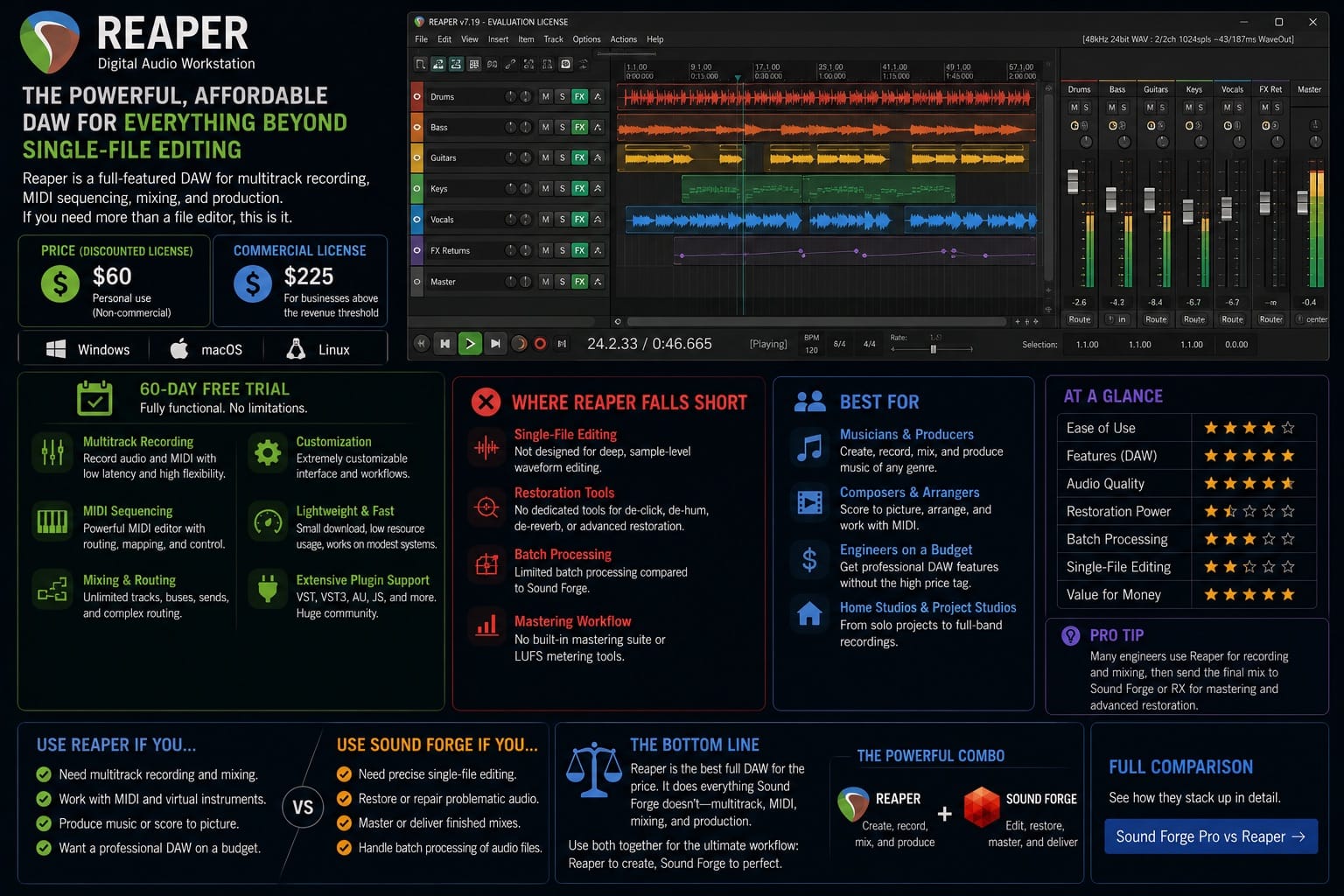This screenshot has width=1344, height=896.
Task: Open the Options menu
Action: coord(586,39)
